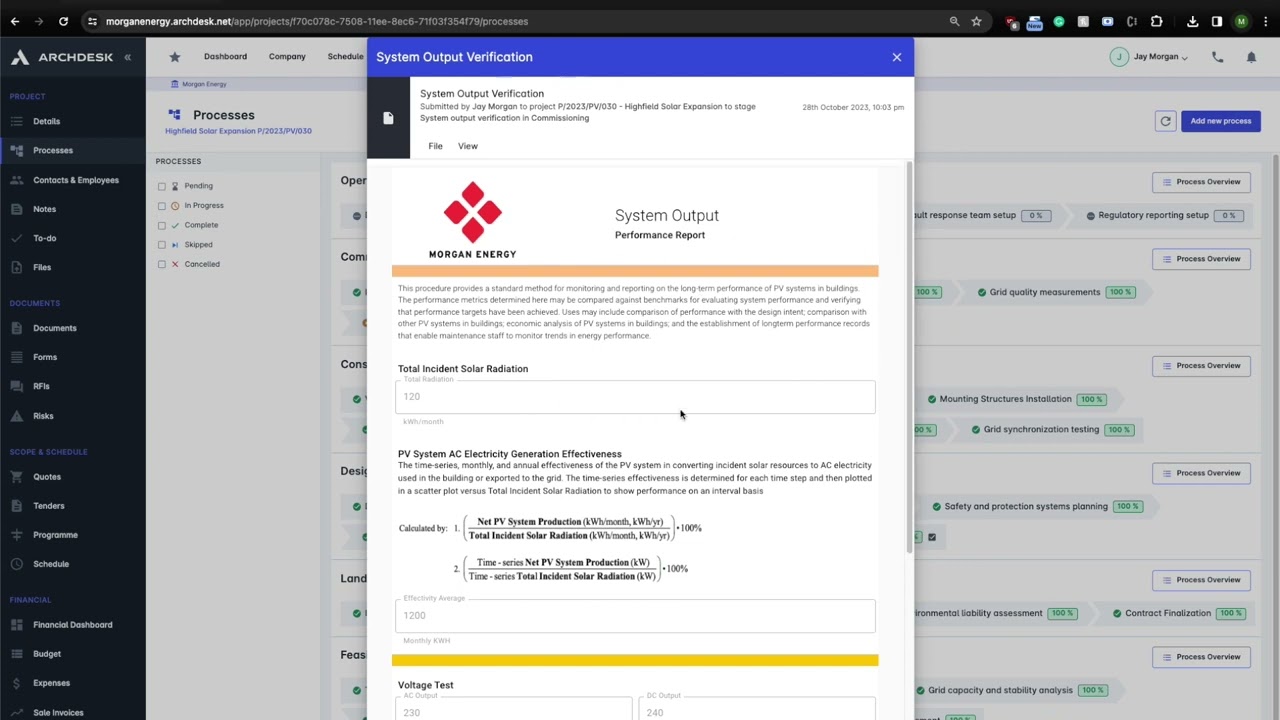Click the dialog's vertical scrollbar
Image resolution: width=1280 pixels, height=720 pixels.
click(x=909, y=355)
